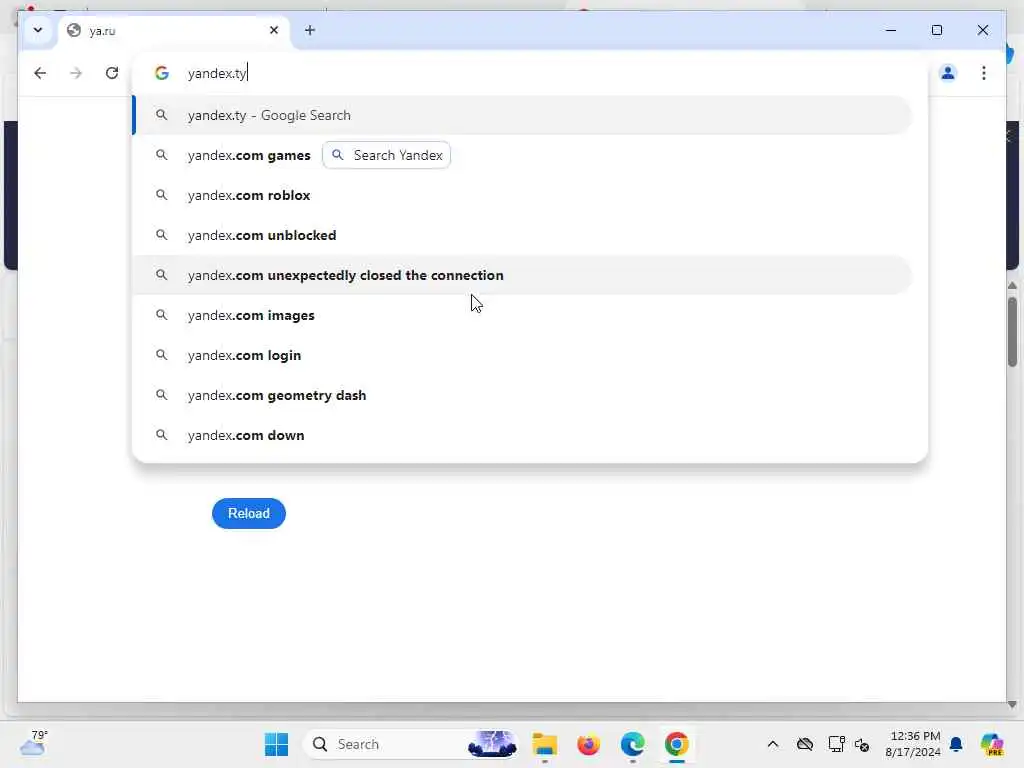Click the blue Reload button
Image resolution: width=1024 pixels, height=768 pixels.
249,513
